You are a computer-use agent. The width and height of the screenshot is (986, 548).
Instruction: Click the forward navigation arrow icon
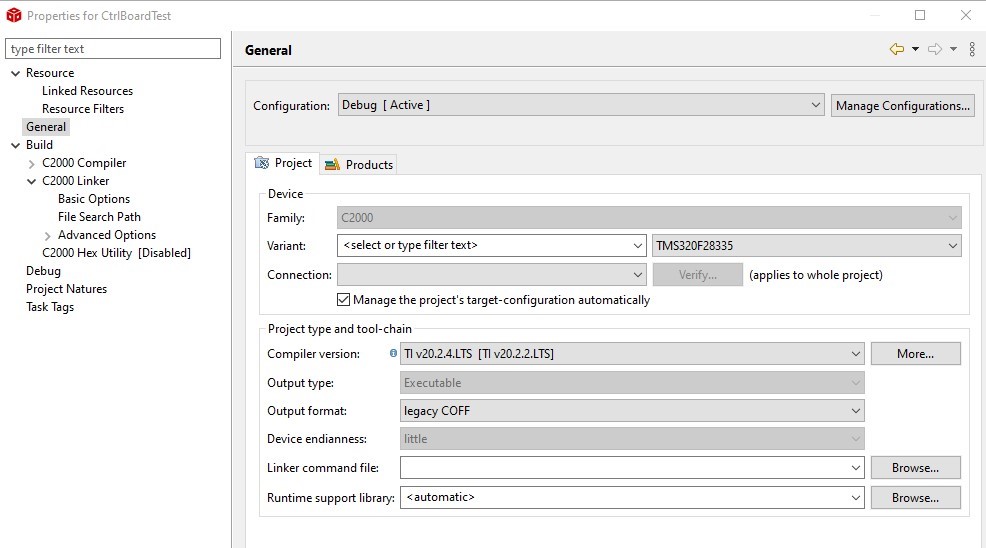point(934,49)
